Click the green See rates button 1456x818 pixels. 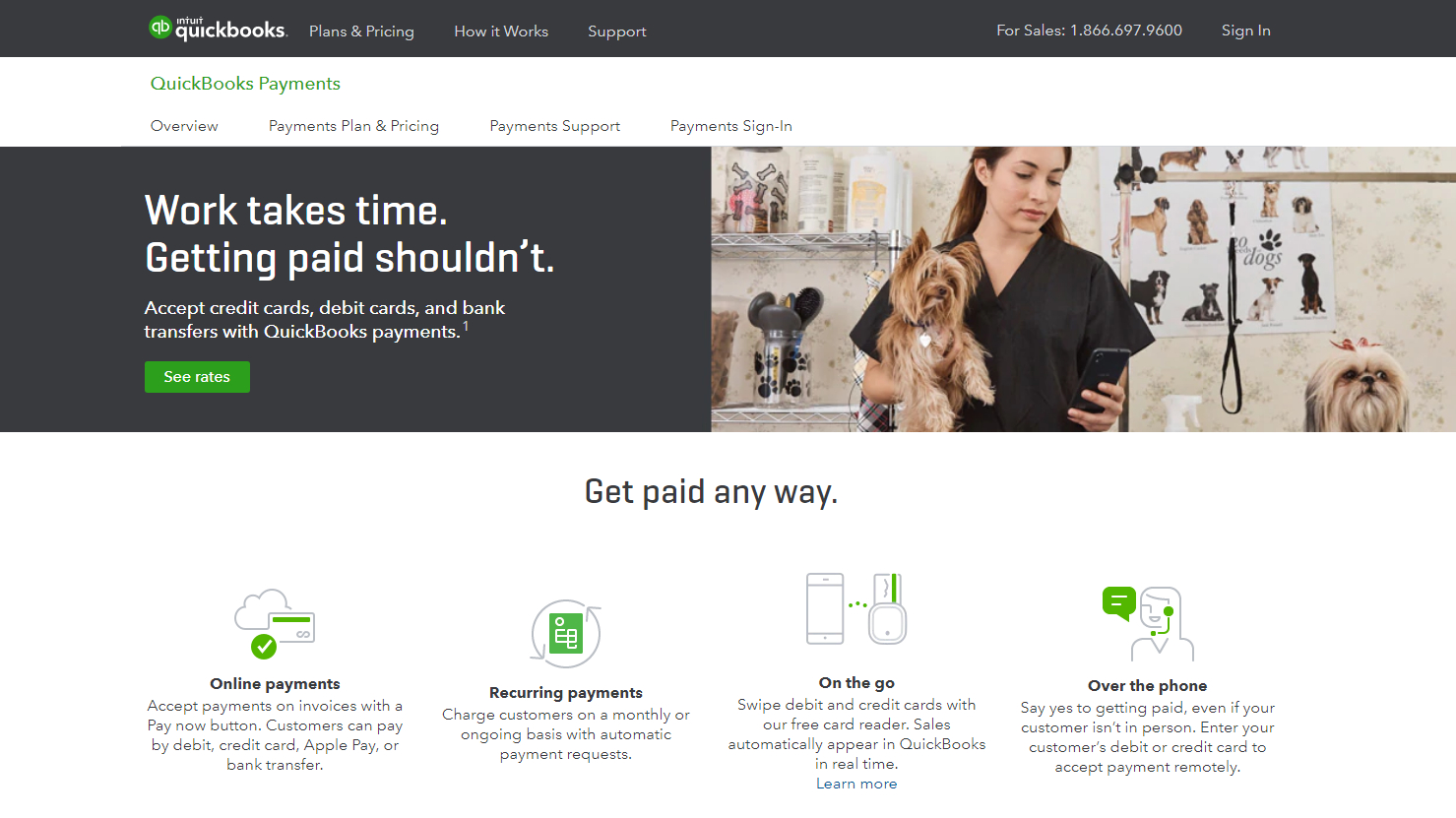click(197, 377)
